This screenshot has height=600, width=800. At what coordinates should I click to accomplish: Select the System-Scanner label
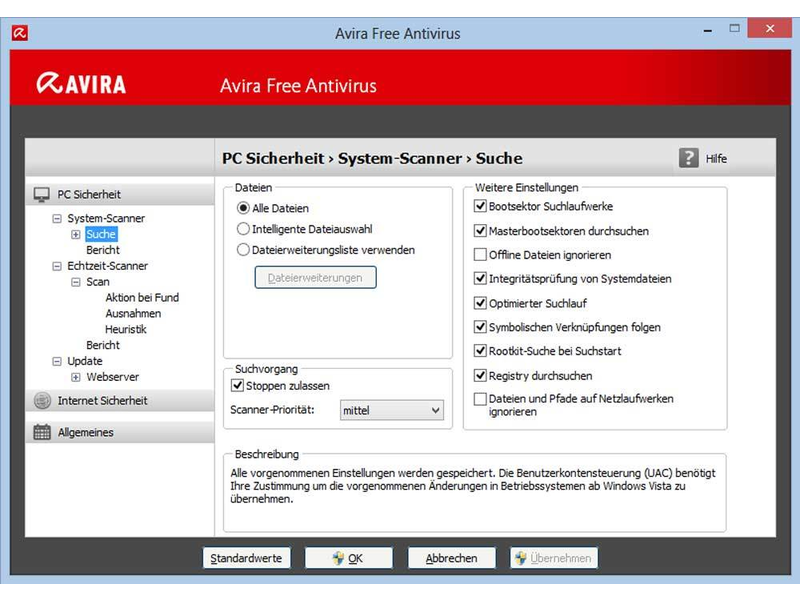[x=106, y=218]
